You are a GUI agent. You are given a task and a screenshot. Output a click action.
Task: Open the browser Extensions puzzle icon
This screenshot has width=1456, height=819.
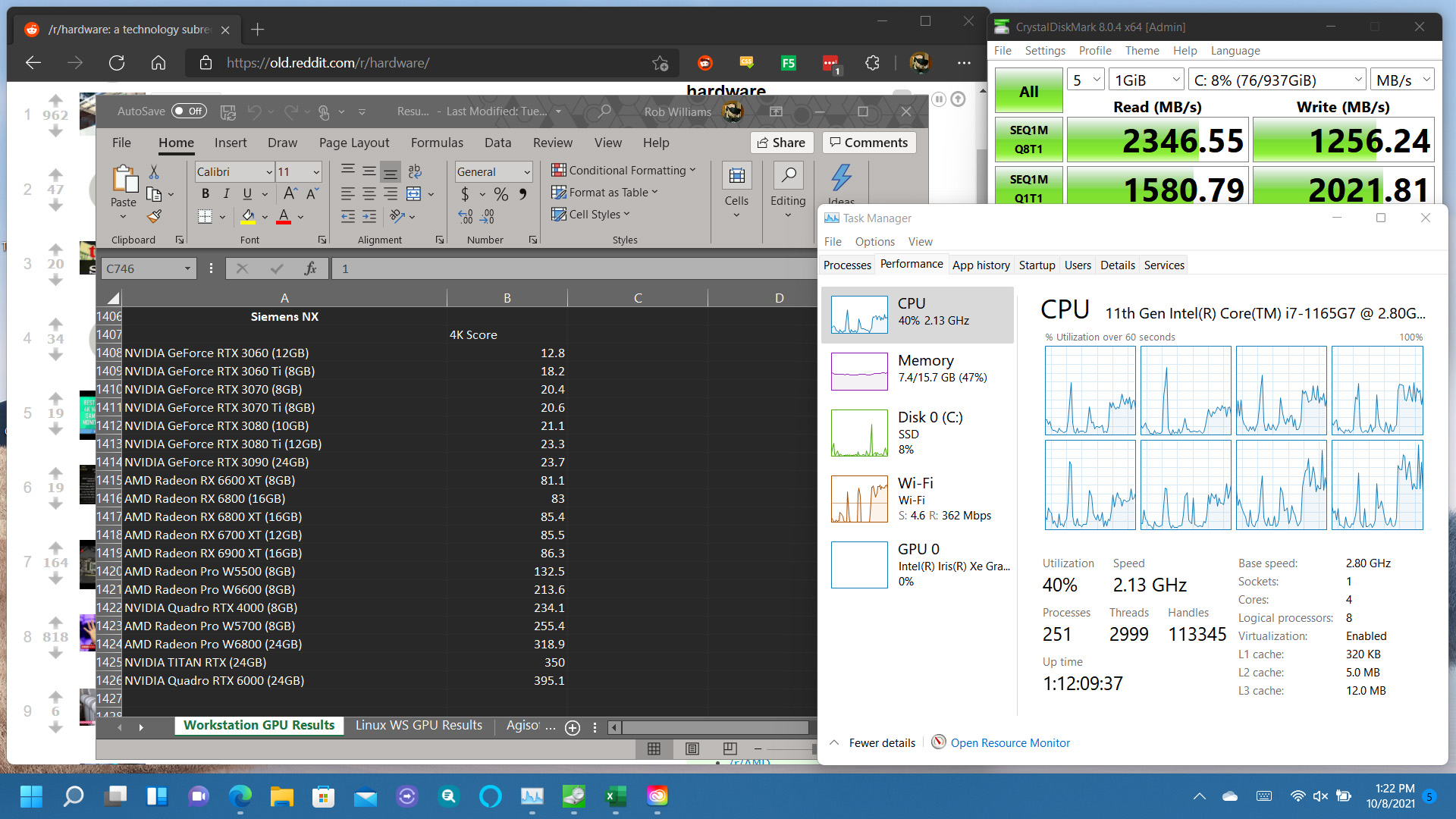click(873, 63)
